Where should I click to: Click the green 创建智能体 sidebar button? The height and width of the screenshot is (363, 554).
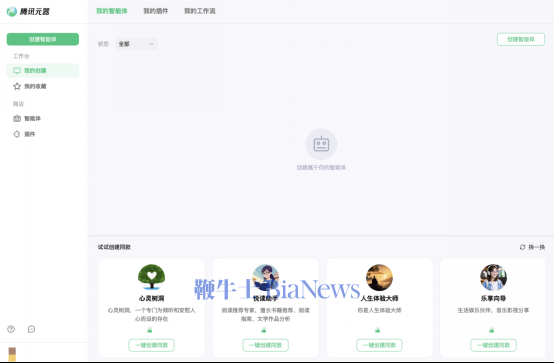pyautogui.click(x=43, y=39)
